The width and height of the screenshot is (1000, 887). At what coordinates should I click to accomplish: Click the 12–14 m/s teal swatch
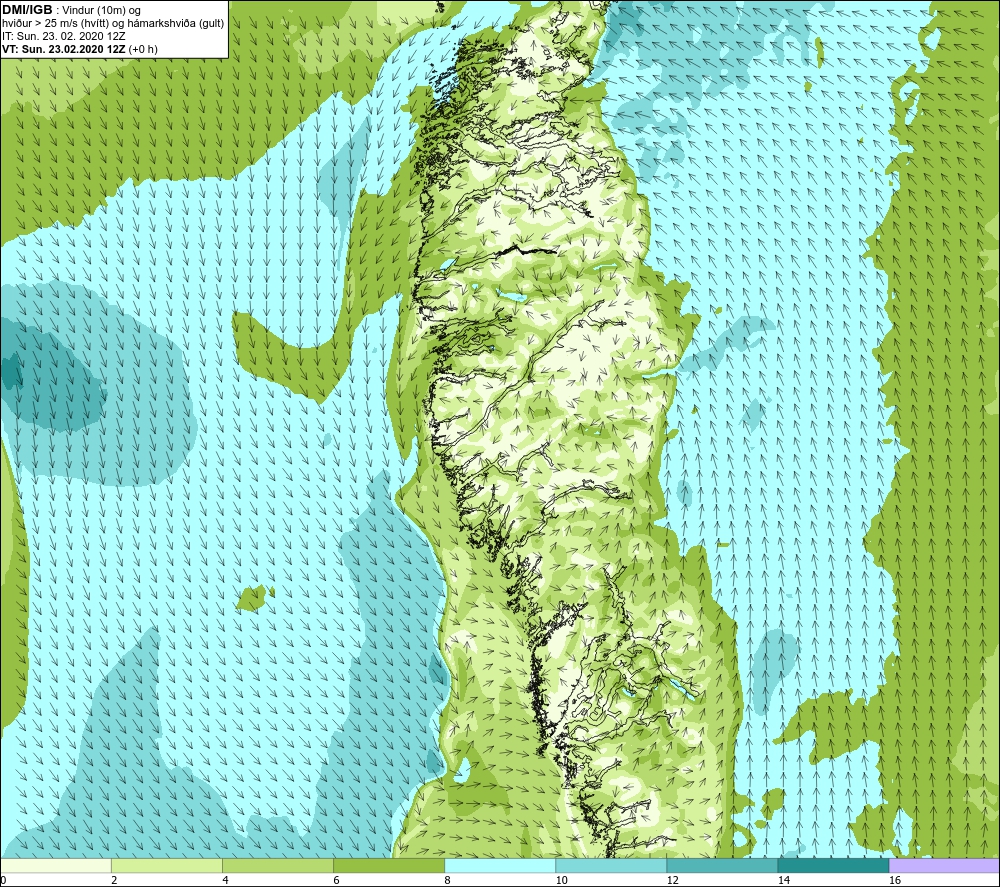coord(722,865)
